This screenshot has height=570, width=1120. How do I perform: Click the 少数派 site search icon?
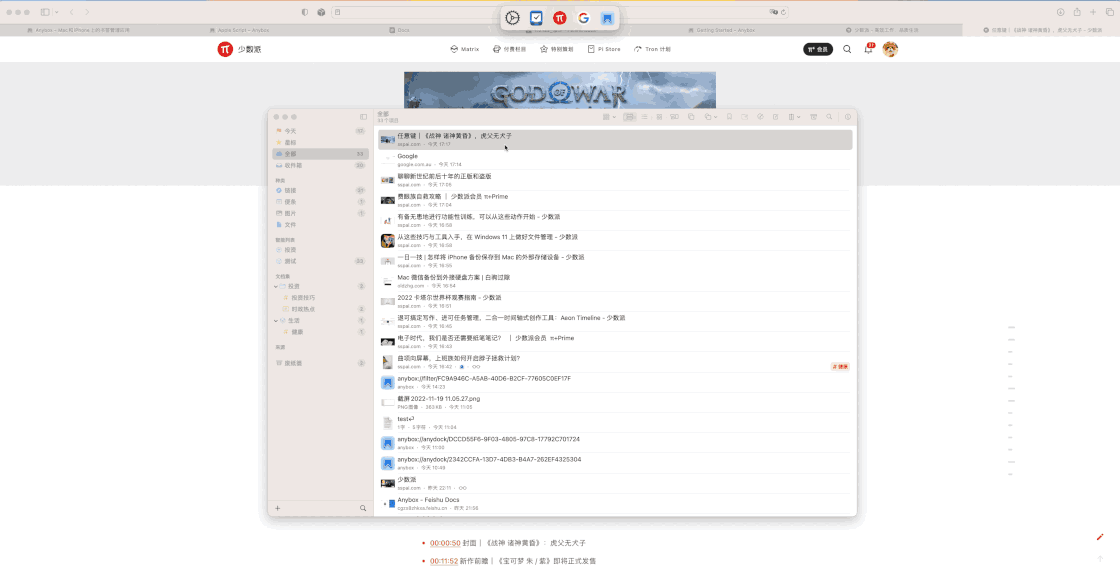click(847, 49)
